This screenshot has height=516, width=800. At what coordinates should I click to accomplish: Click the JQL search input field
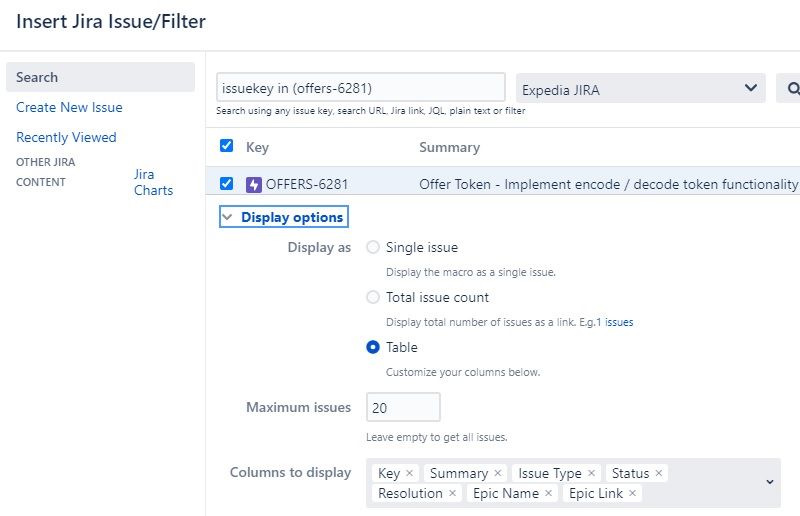click(x=361, y=88)
